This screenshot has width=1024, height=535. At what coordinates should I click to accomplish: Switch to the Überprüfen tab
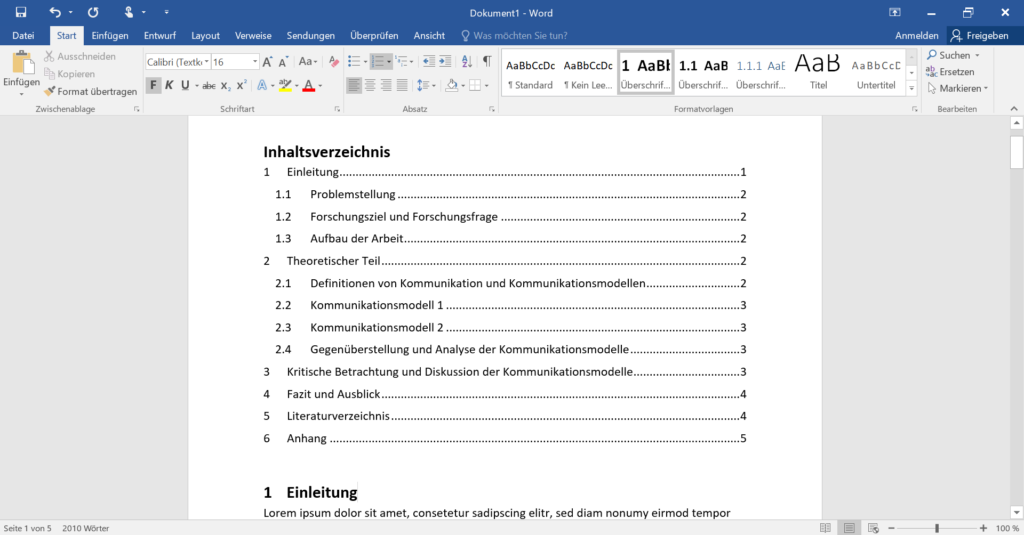[x=374, y=35]
